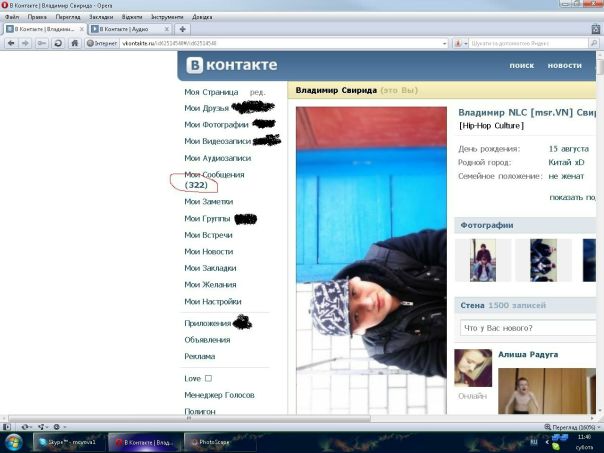Open the Інструменти menu
The image size is (604, 453).
click(167, 17)
